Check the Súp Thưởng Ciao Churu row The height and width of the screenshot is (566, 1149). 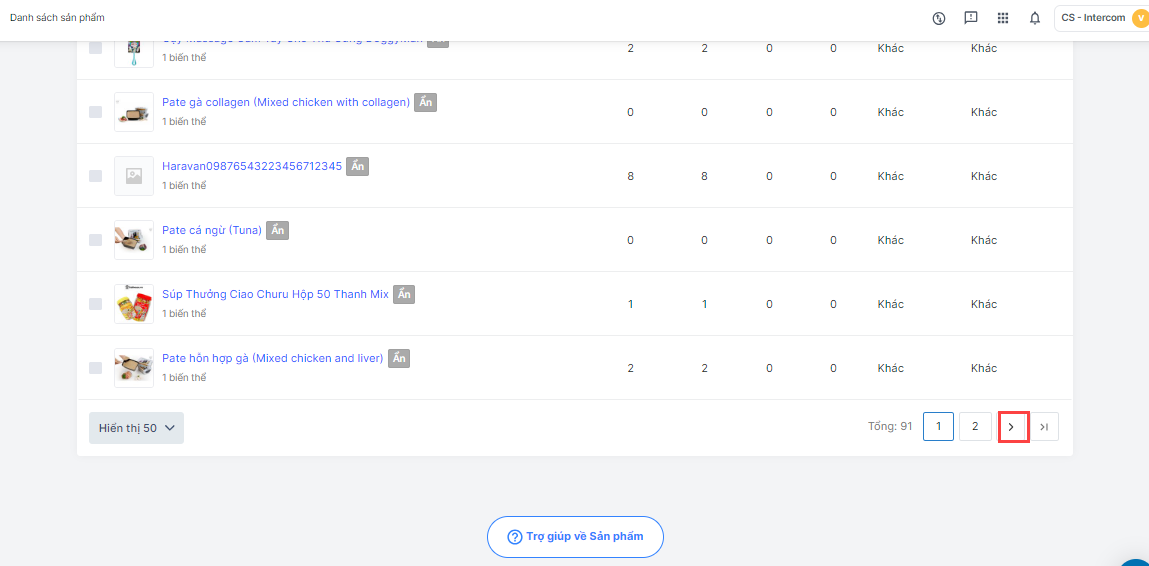point(96,304)
